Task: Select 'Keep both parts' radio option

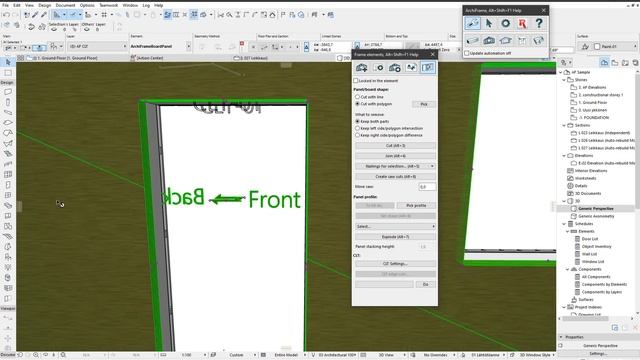Action: tap(358, 121)
